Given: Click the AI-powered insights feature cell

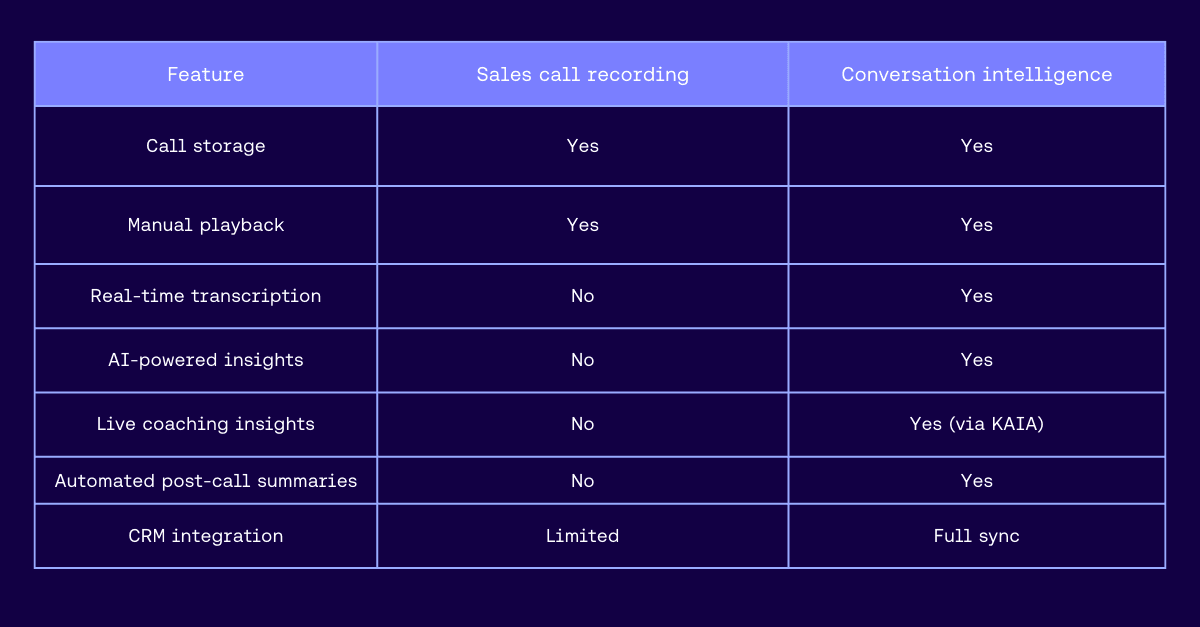Looking at the screenshot, I should [x=205, y=360].
